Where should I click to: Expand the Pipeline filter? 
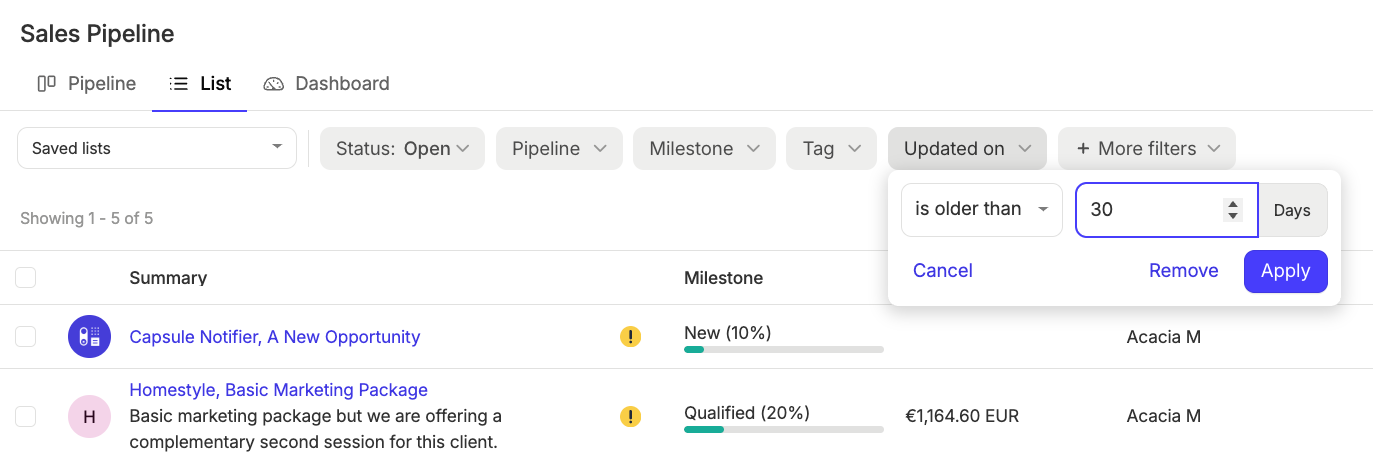(x=559, y=148)
